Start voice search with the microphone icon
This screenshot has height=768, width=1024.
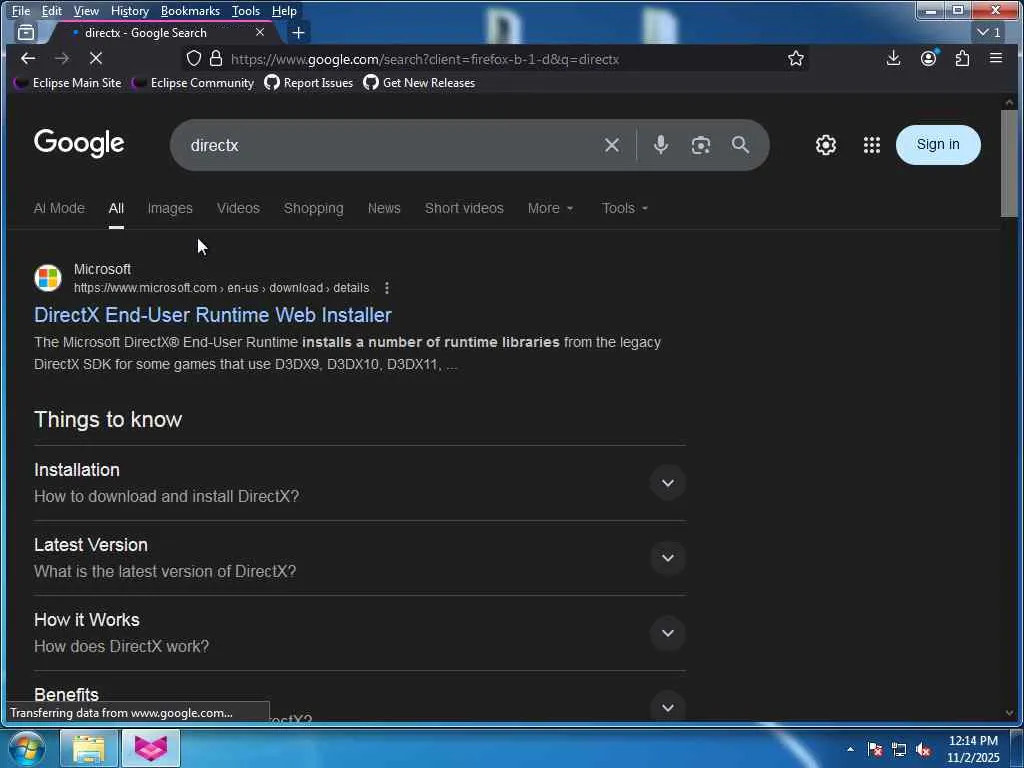(660, 145)
